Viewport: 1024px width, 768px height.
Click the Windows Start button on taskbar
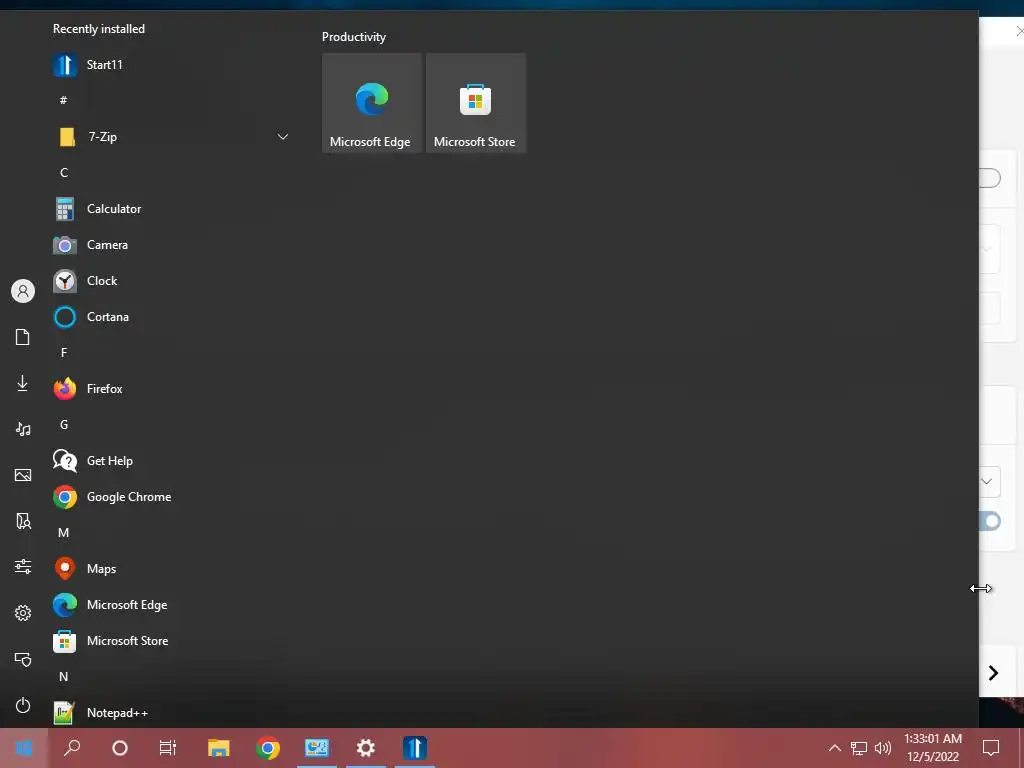(24, 748)
